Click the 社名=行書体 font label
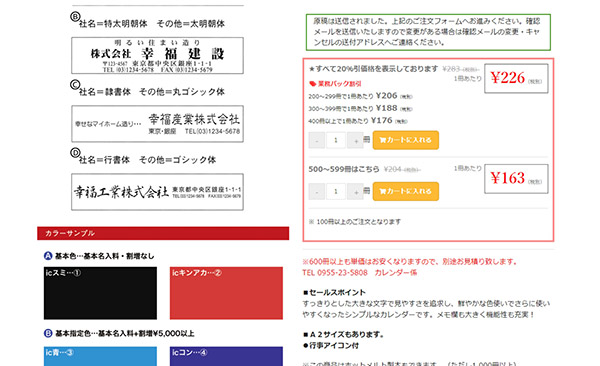 tap(147, 160)
